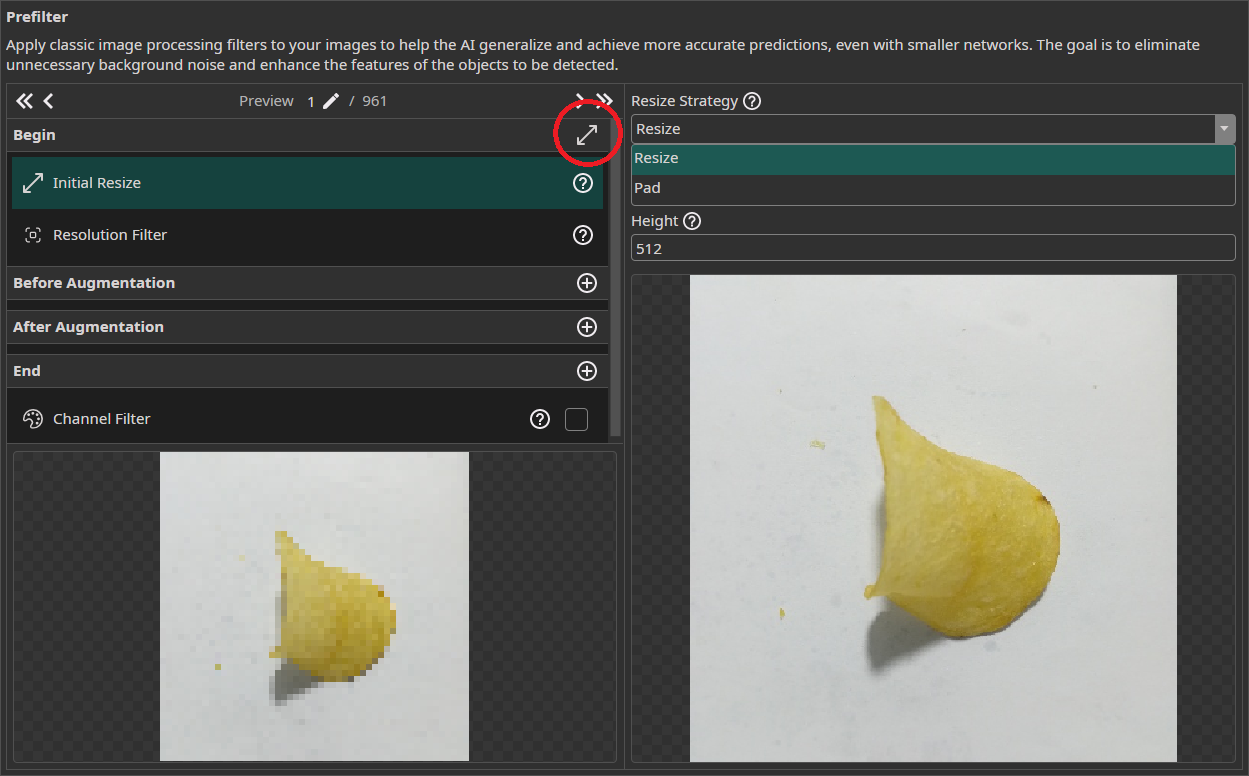Open the Resize Strategy dropdown

click(1224, 129)
